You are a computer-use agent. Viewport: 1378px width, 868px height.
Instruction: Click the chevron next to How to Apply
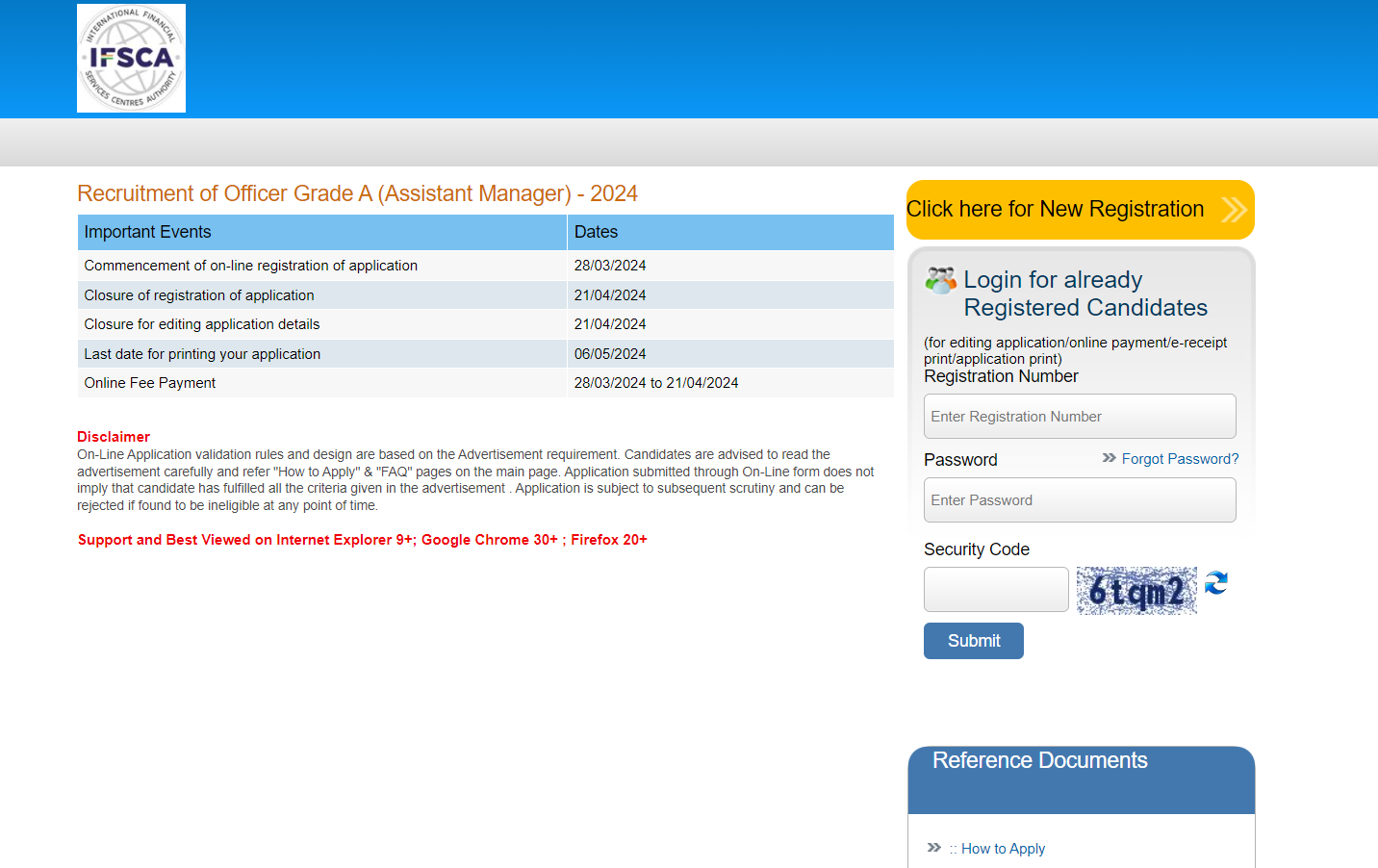932,848
